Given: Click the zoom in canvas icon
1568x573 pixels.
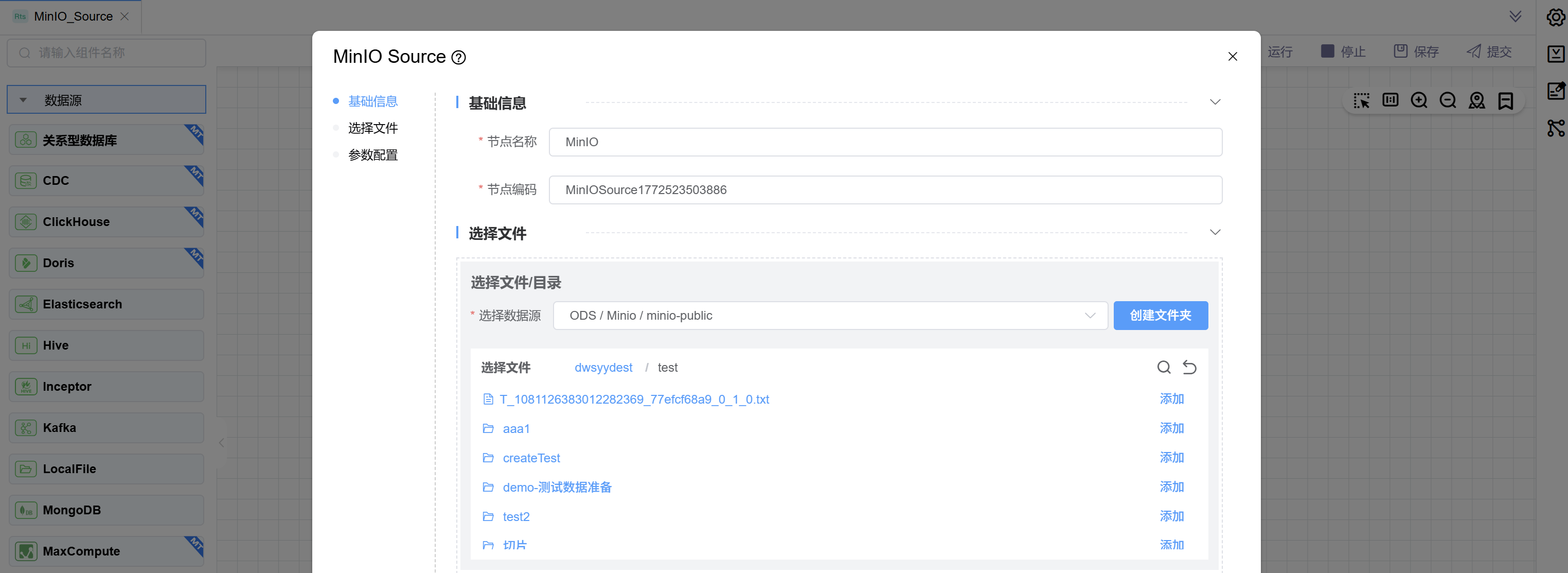Looking at the screenshot, I should (x=1419, y=100).
